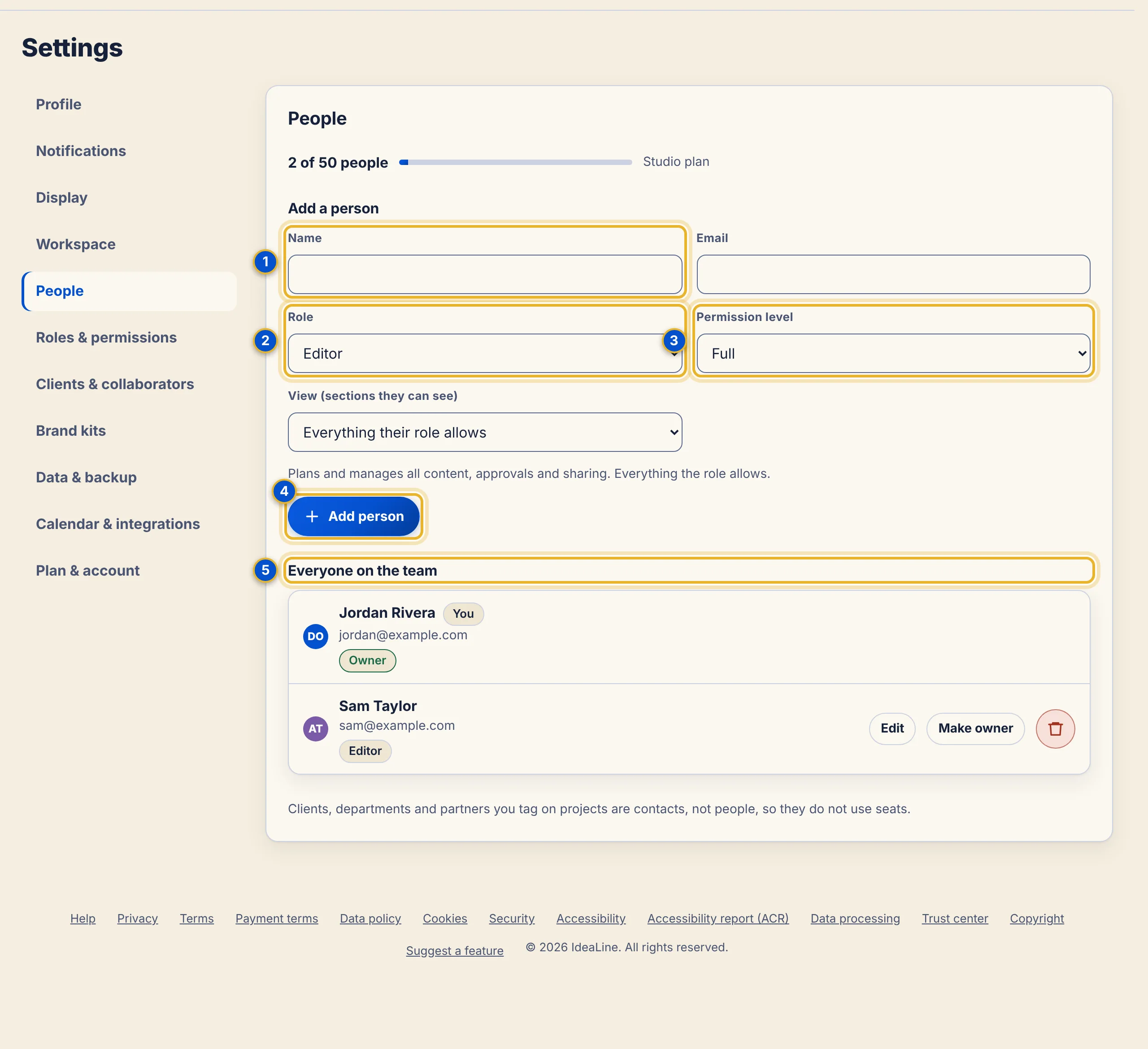Click the Editor badge under Sam Taylor
The image size is (1148, 1049).
pos(365,751)
